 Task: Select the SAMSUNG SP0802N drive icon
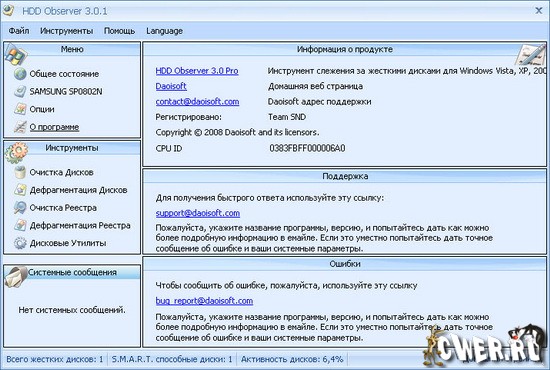coord(20,92)
